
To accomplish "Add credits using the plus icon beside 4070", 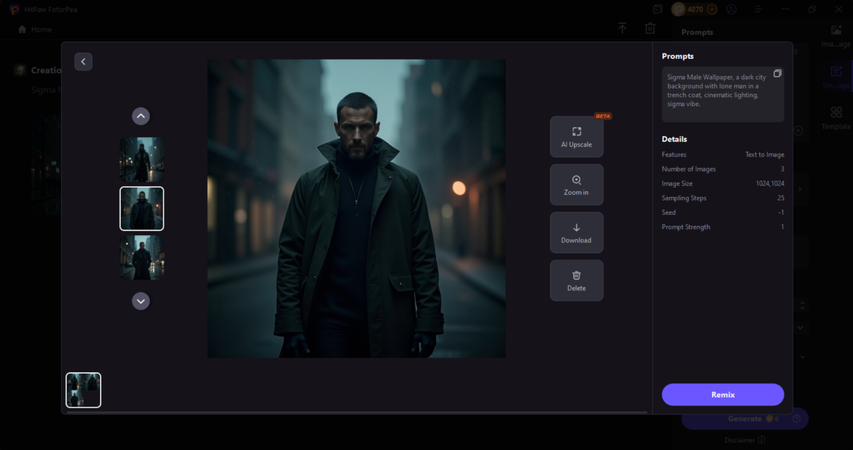I will pos(712,9).
